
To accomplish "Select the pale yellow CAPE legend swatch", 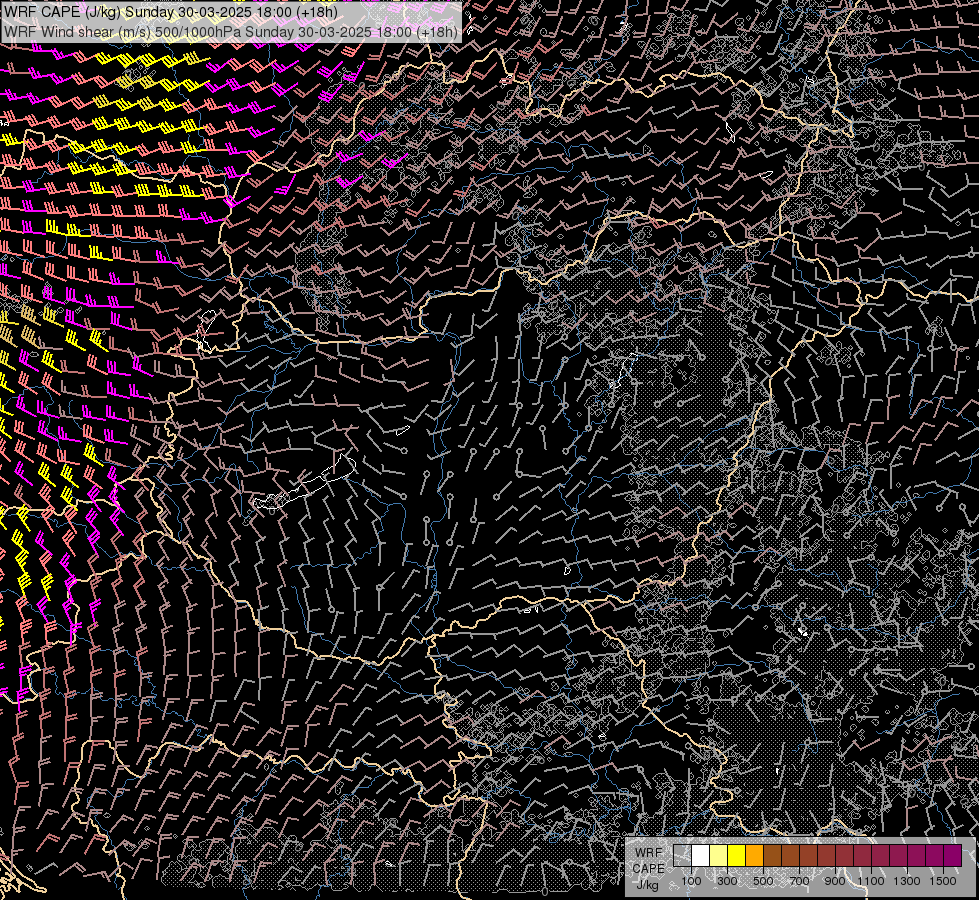I will [x=719, y=855].
